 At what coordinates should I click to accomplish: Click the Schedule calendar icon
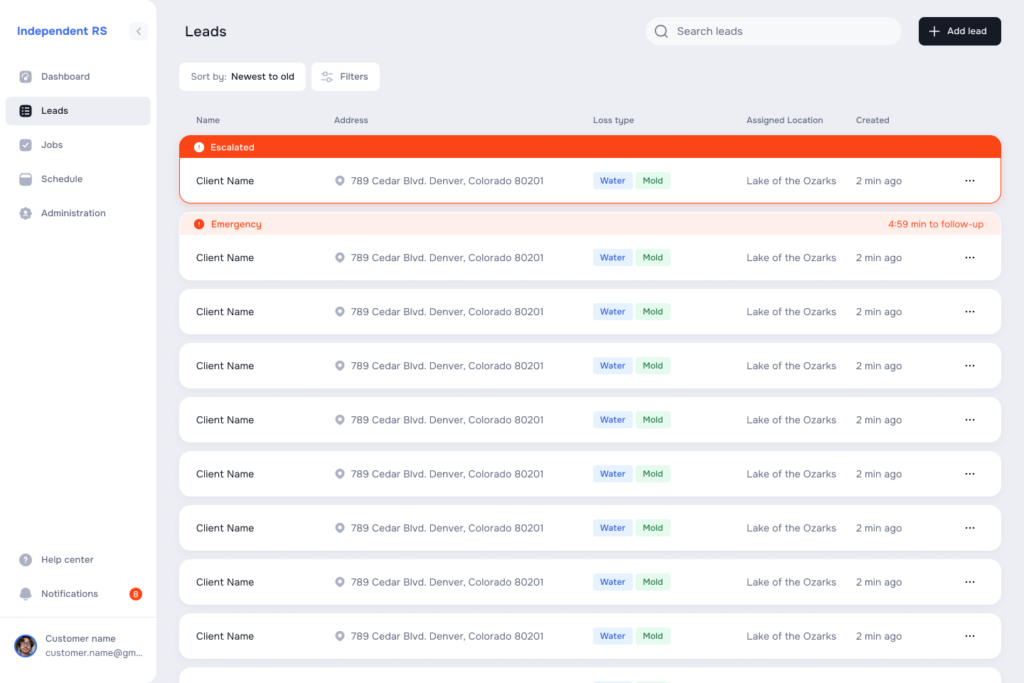pos(26,179)
